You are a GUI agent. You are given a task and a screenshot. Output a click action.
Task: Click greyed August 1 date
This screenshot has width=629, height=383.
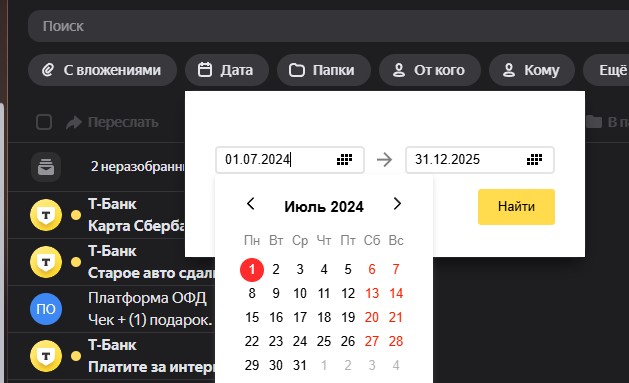pyautogui.click(x=324, y=365)
